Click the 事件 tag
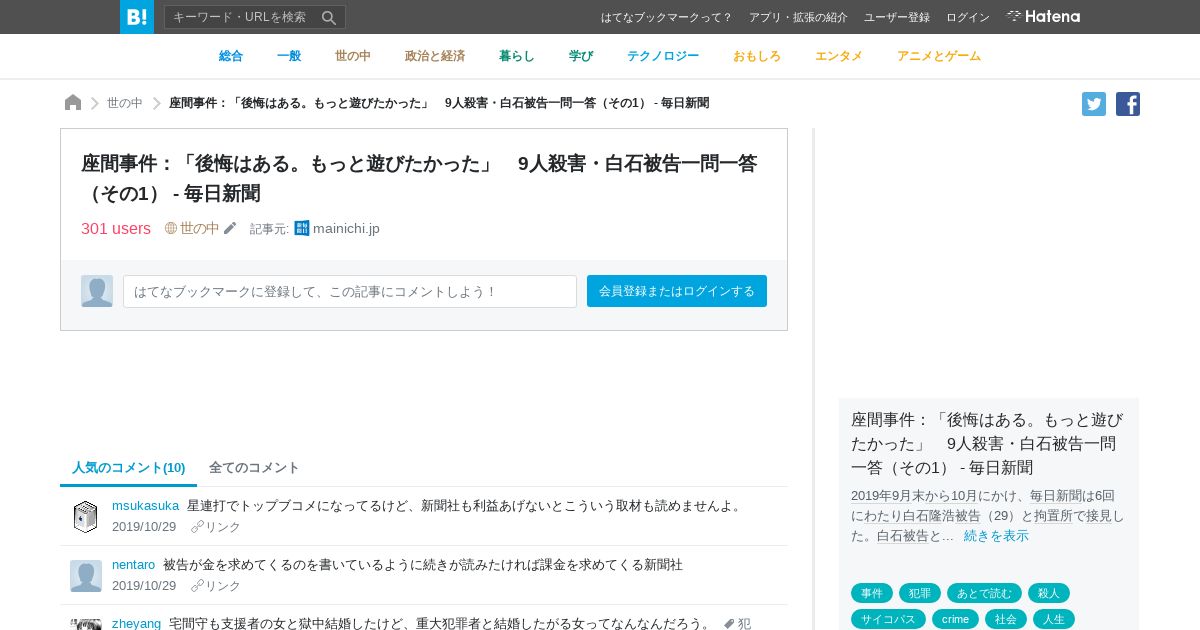 (872, 593)
